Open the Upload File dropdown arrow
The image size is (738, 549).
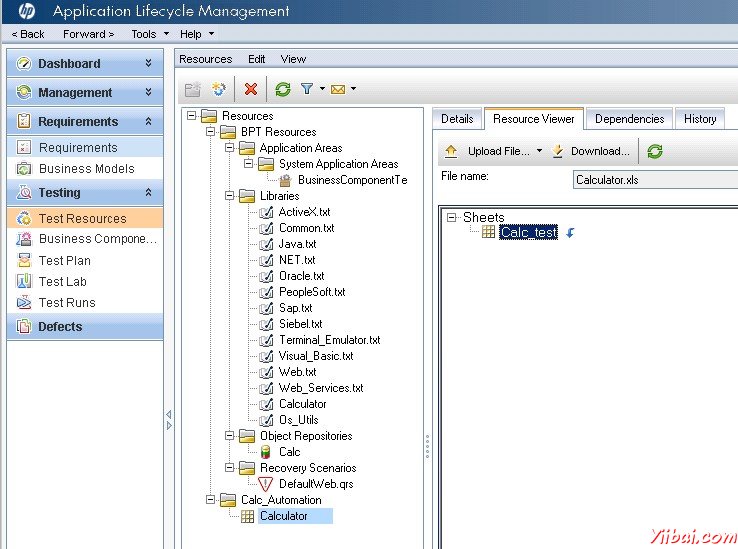539,152
